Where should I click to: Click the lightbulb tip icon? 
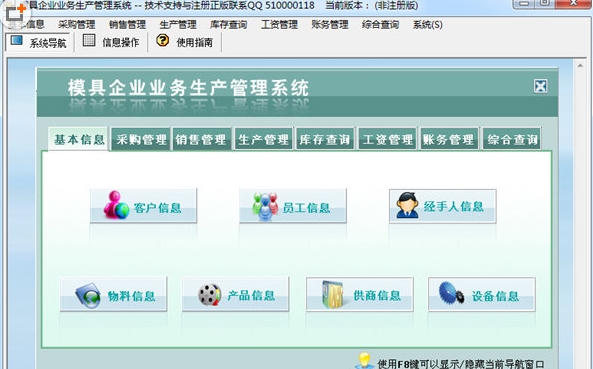pos(364,361)
